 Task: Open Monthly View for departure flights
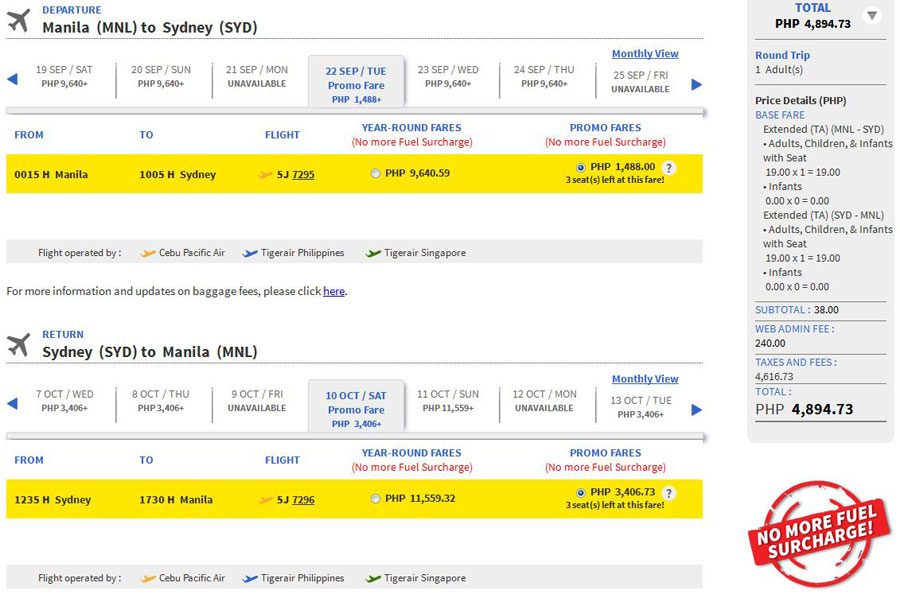tap(645, 53)
